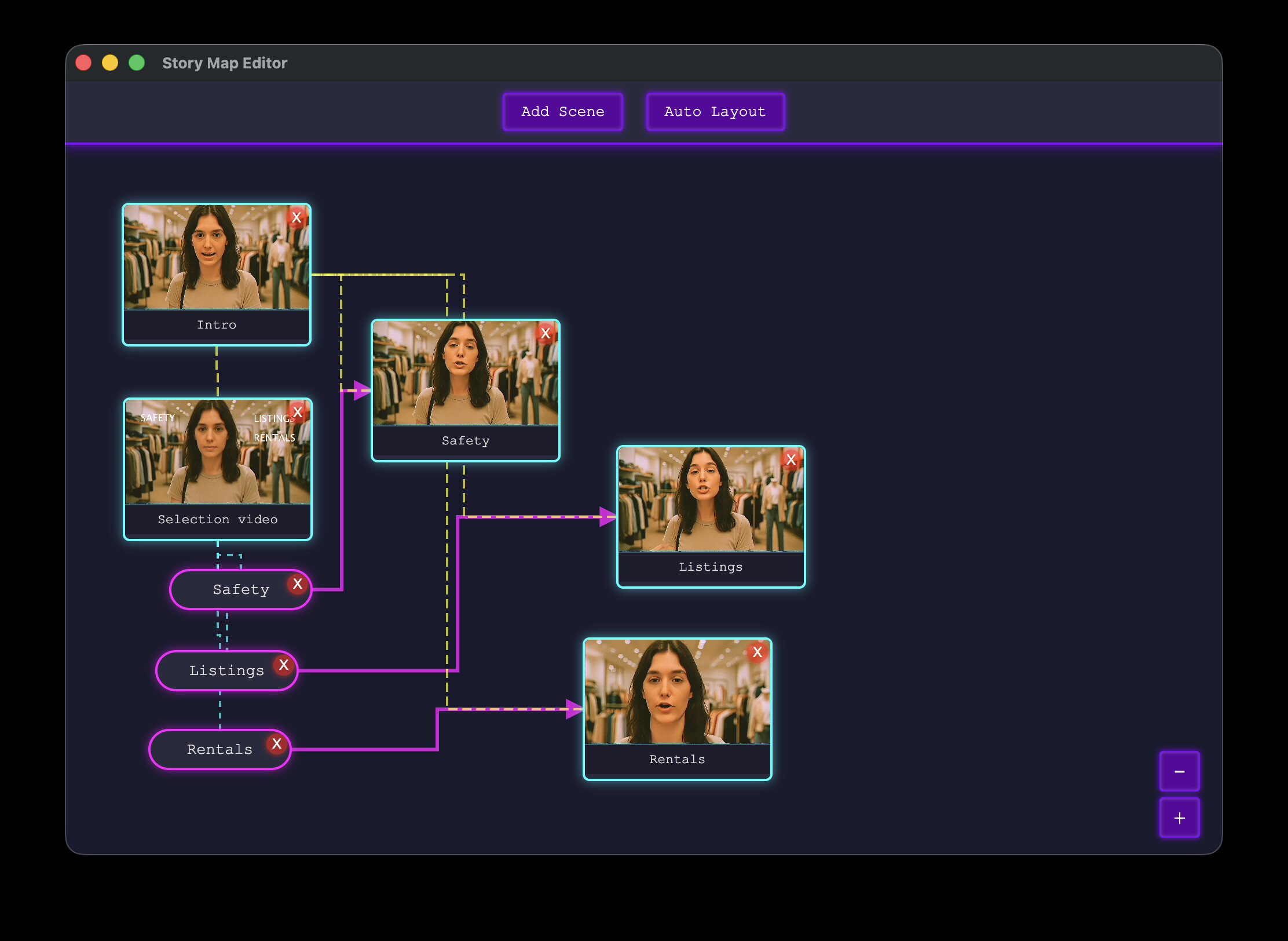Select the Rentals choice pill node
The image size is (1288, 941).
click(x=220, y=750)
